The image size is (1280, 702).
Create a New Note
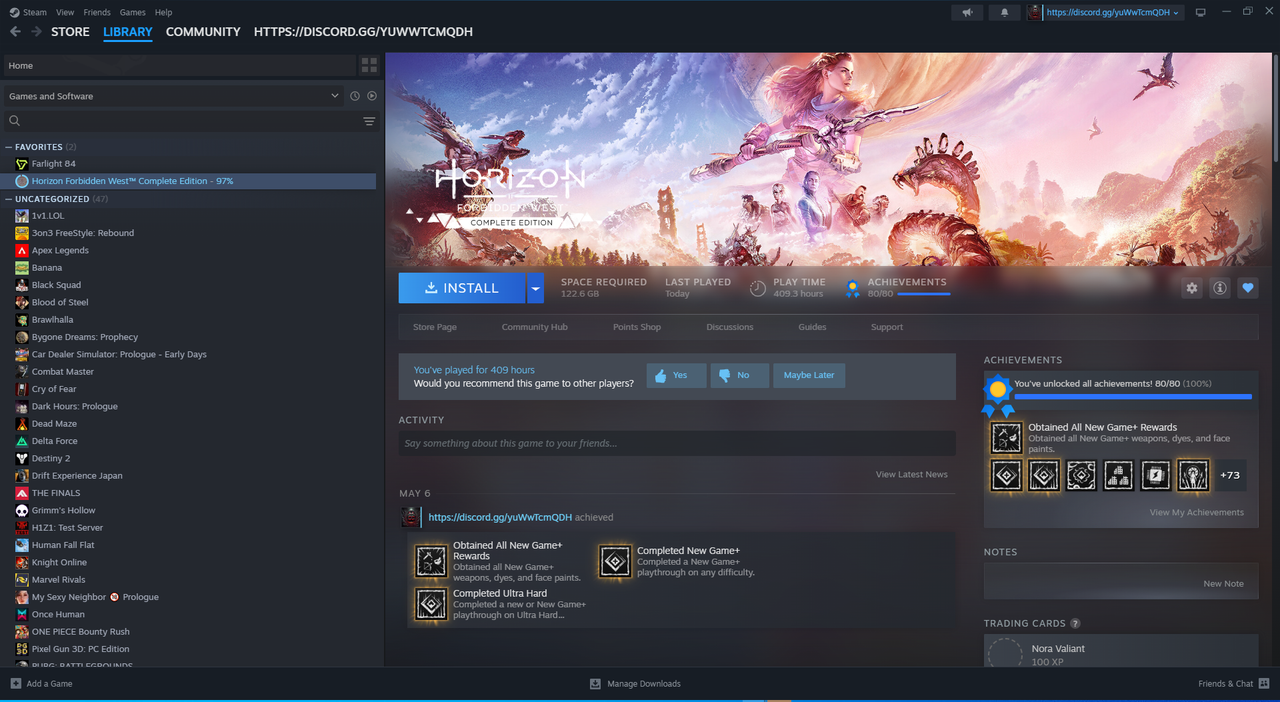pos(1223,583)
